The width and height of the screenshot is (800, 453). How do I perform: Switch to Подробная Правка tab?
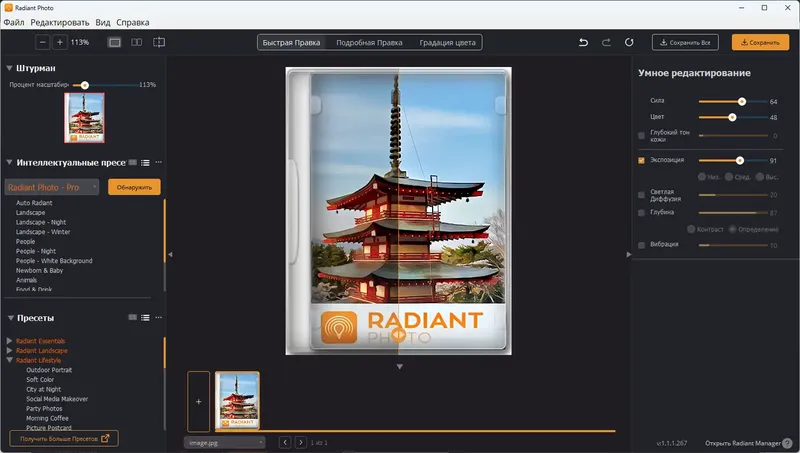[x=369, y=43]
